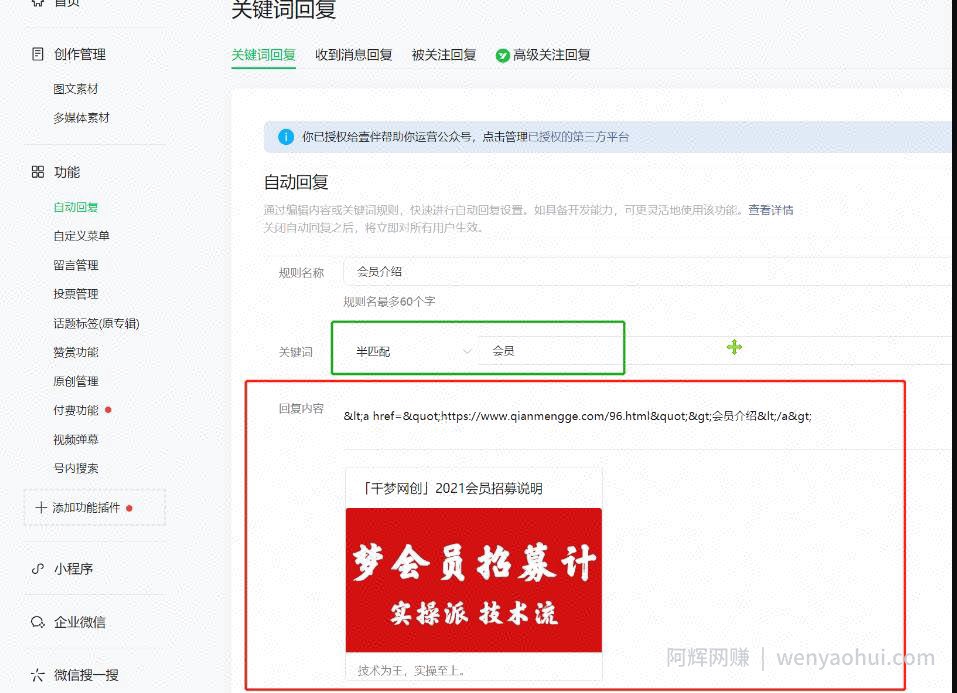Open 投票管理 in sidebar
Screen dimensions: 957x693
76,294
